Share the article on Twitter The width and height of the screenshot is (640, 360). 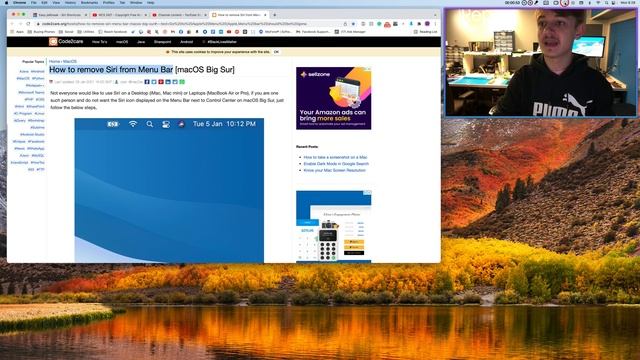154,82
